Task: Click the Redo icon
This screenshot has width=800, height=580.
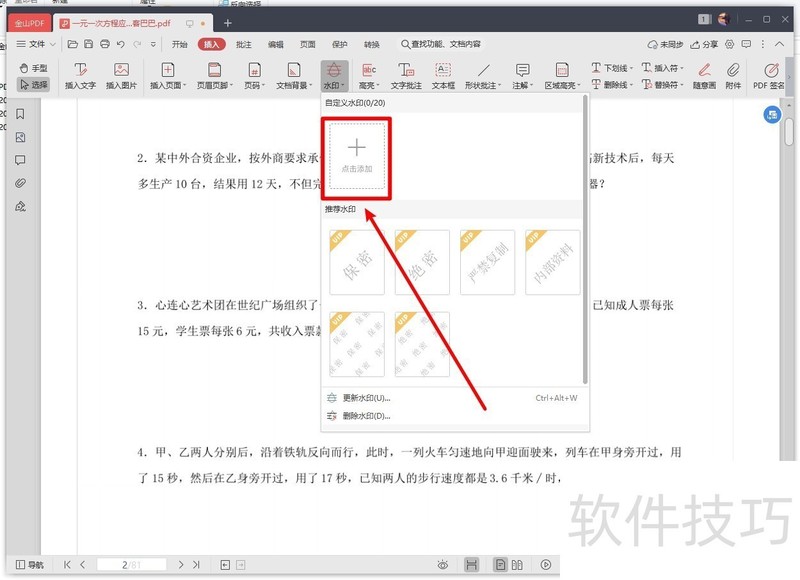Action: [137, 44]
